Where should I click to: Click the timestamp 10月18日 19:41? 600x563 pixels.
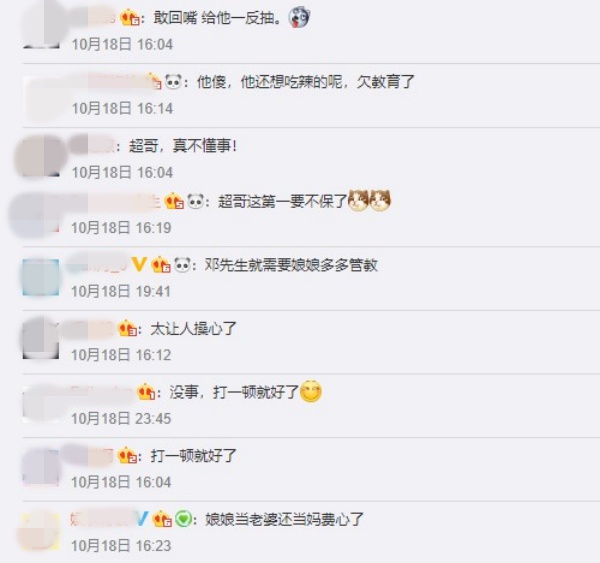coord(121,291)
